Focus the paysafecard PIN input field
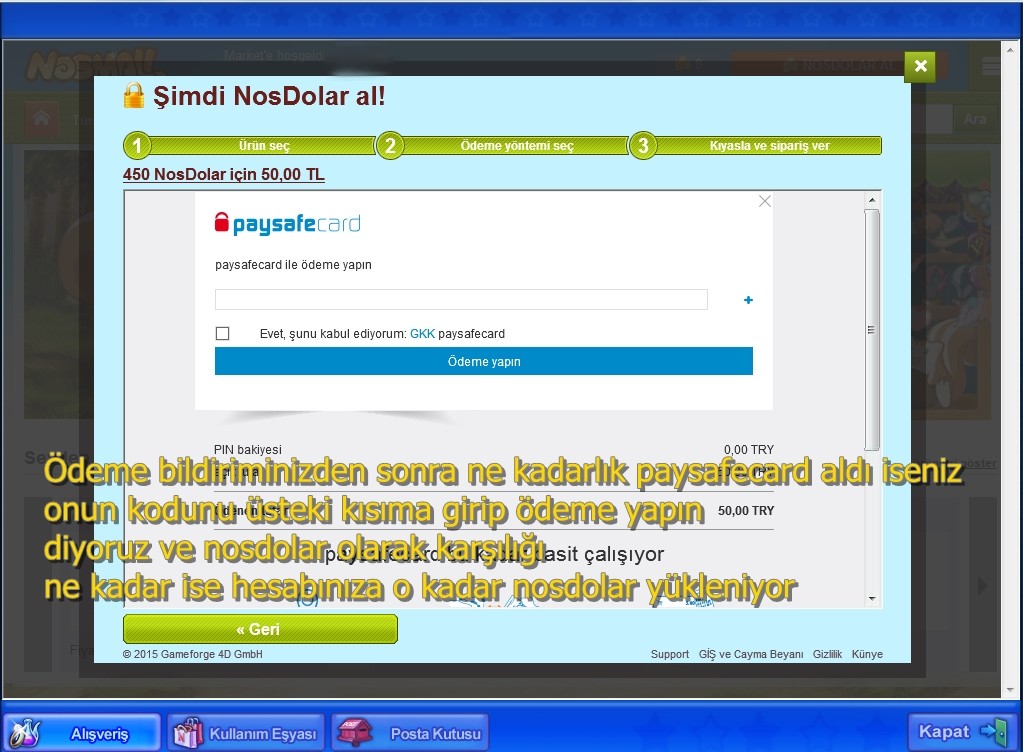Screen dimensions: 1023x752 tap(461, 299)
